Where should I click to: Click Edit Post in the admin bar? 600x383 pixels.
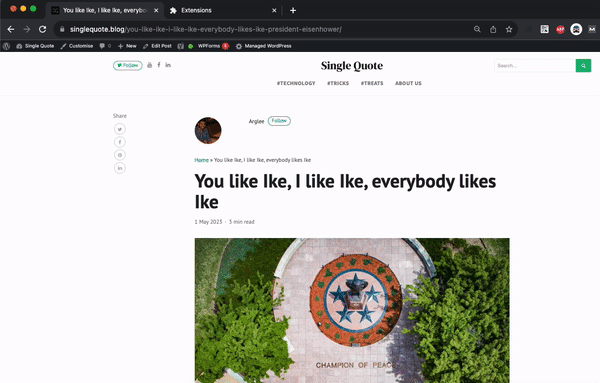(157, 46)
